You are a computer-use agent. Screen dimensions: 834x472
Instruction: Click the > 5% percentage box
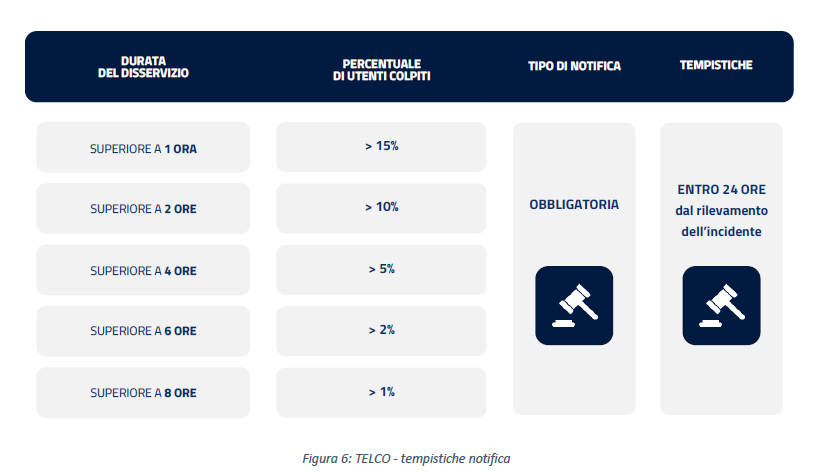[x=381, y=269]
